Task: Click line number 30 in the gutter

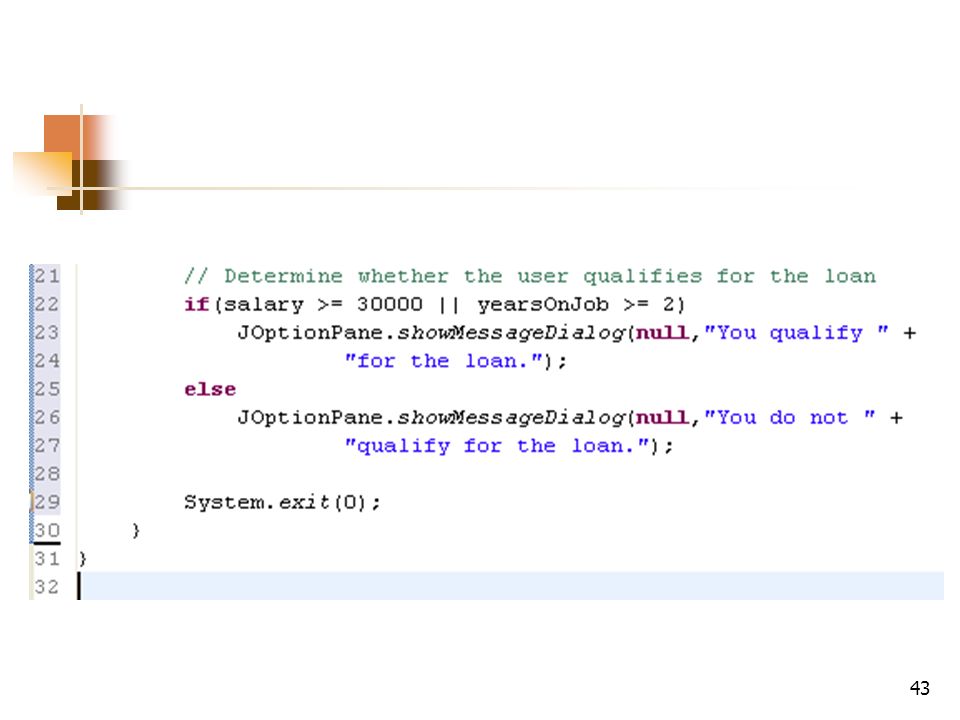Action: pyautogui.click(x=47, y=530)
